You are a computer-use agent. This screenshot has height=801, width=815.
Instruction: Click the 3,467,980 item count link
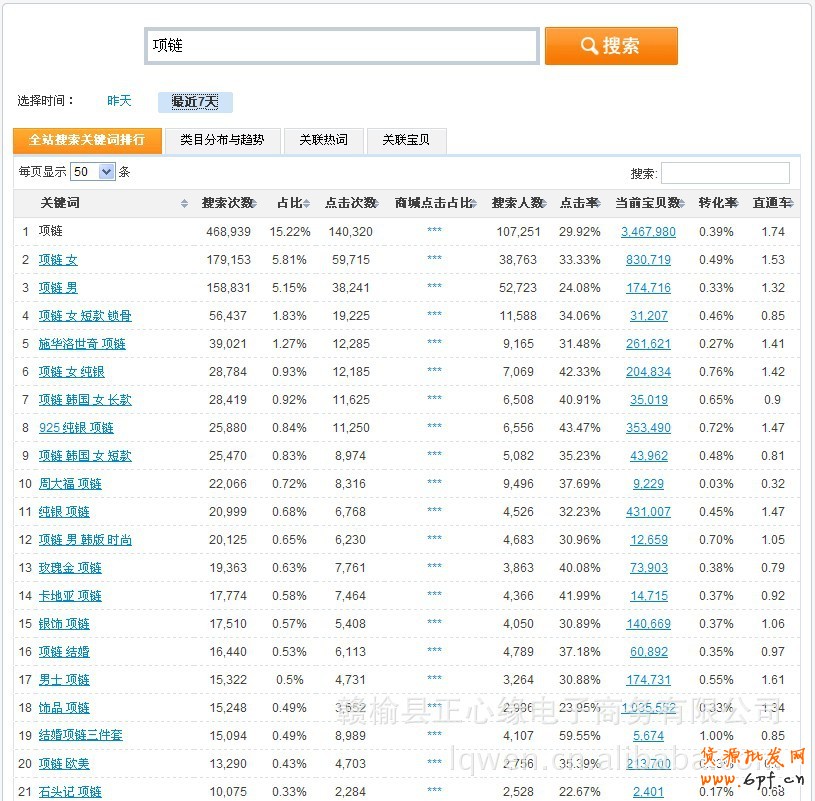pos(648,232)
